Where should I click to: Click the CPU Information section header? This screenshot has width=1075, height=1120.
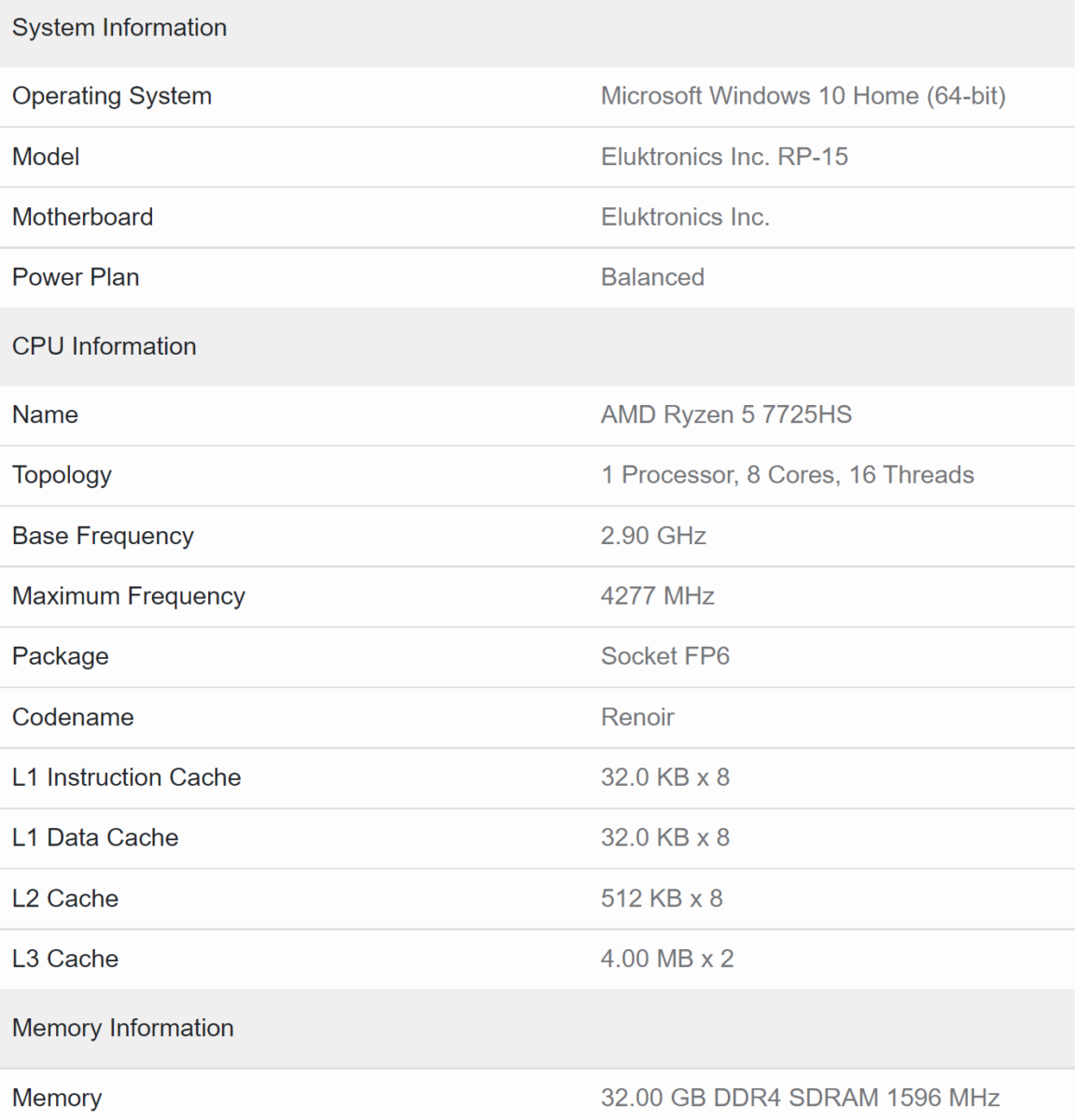105,346
